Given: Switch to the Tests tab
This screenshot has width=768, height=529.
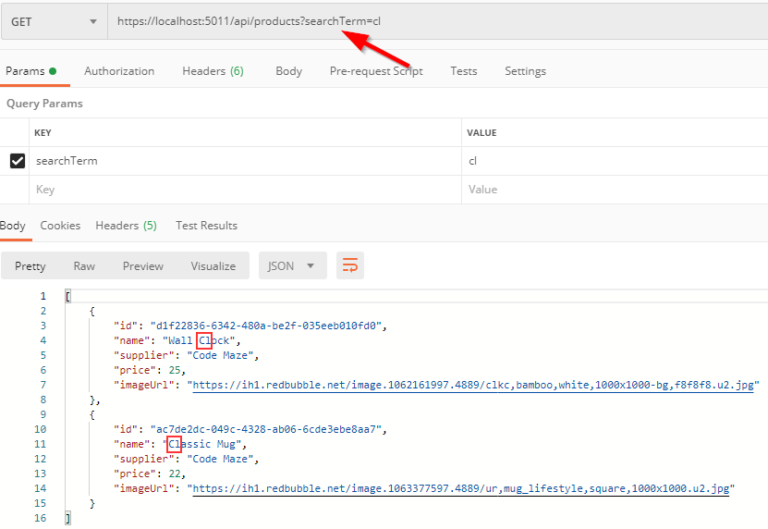Looking at the screenshot, I should coord(463,71).
